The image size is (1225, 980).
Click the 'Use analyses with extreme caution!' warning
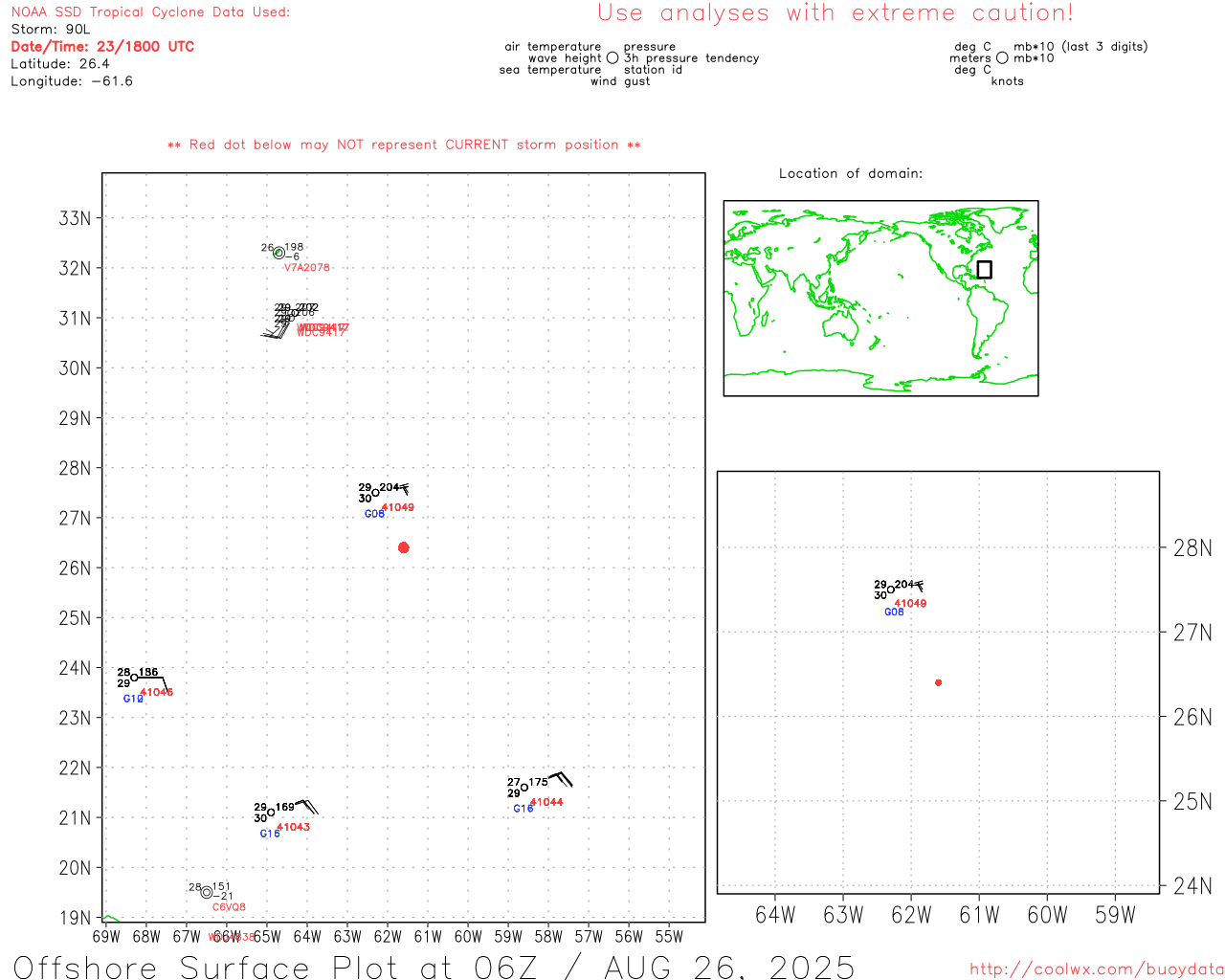pyautogui.click(x=835, y=13)
